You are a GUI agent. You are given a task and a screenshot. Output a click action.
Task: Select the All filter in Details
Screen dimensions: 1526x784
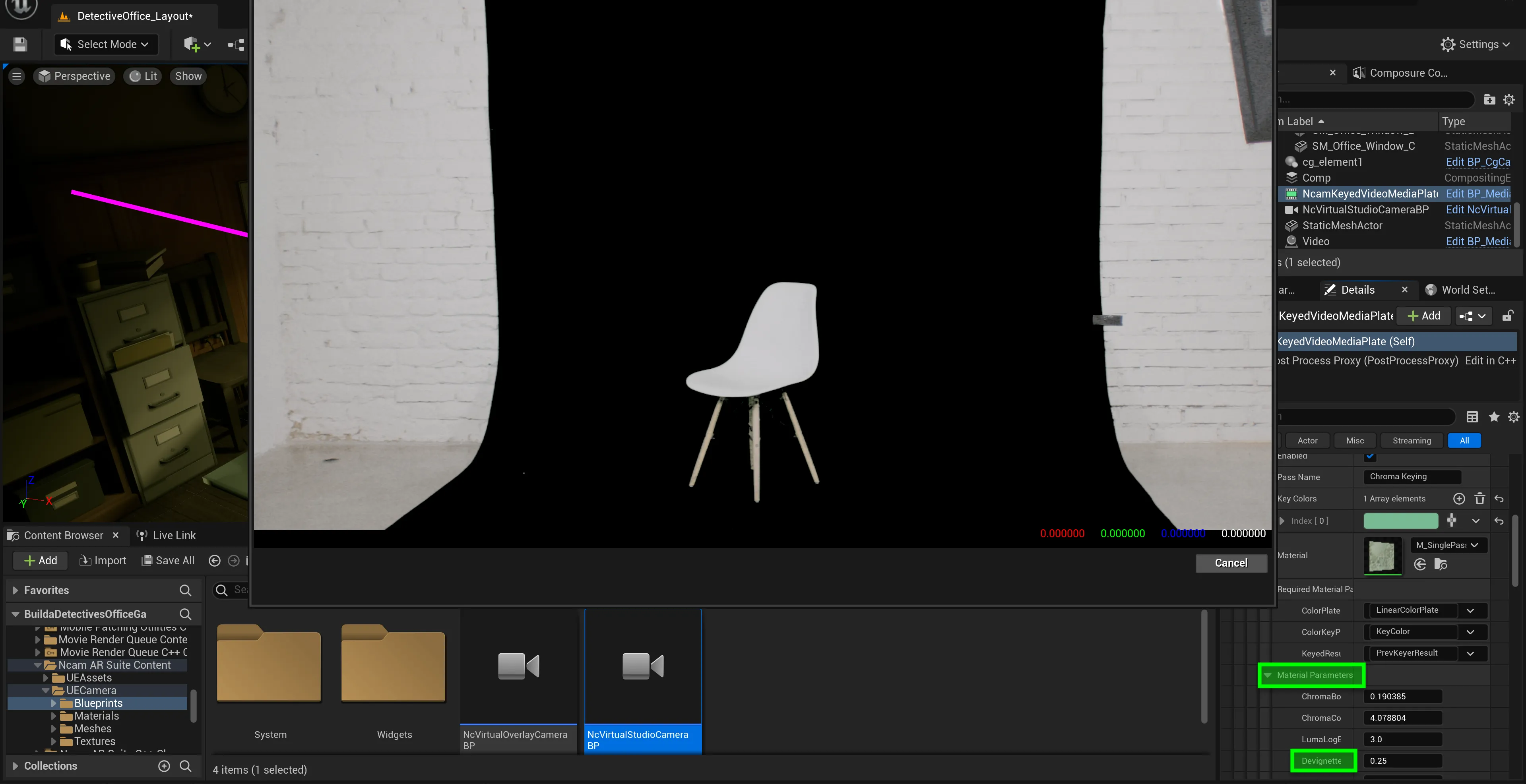tap(1464, 441)
